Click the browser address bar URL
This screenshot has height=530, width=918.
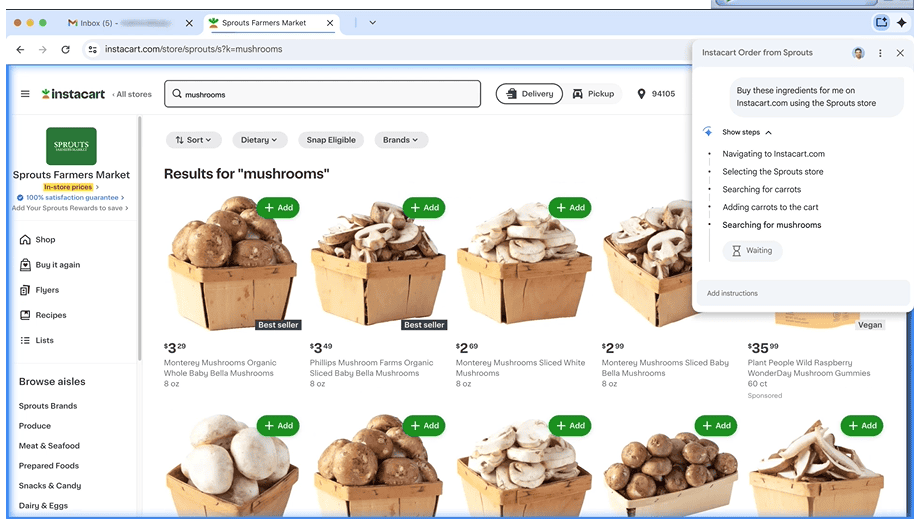193,50
